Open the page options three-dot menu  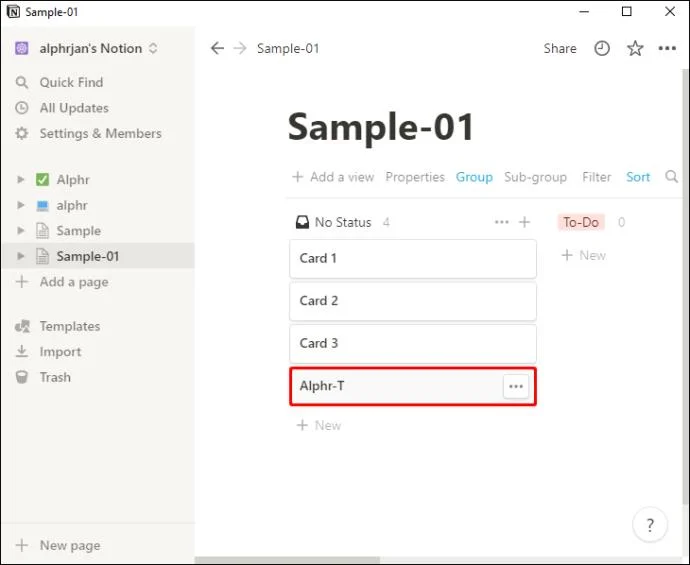pyautogui.click(x=667, y=48)
